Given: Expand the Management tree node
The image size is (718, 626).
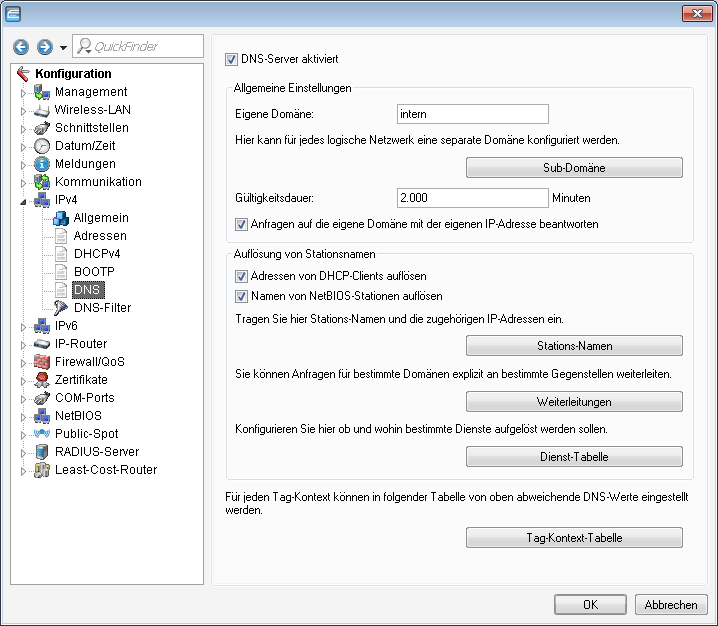Looking at the screenshot, I should pyautogui.click(x=24, y=92).
